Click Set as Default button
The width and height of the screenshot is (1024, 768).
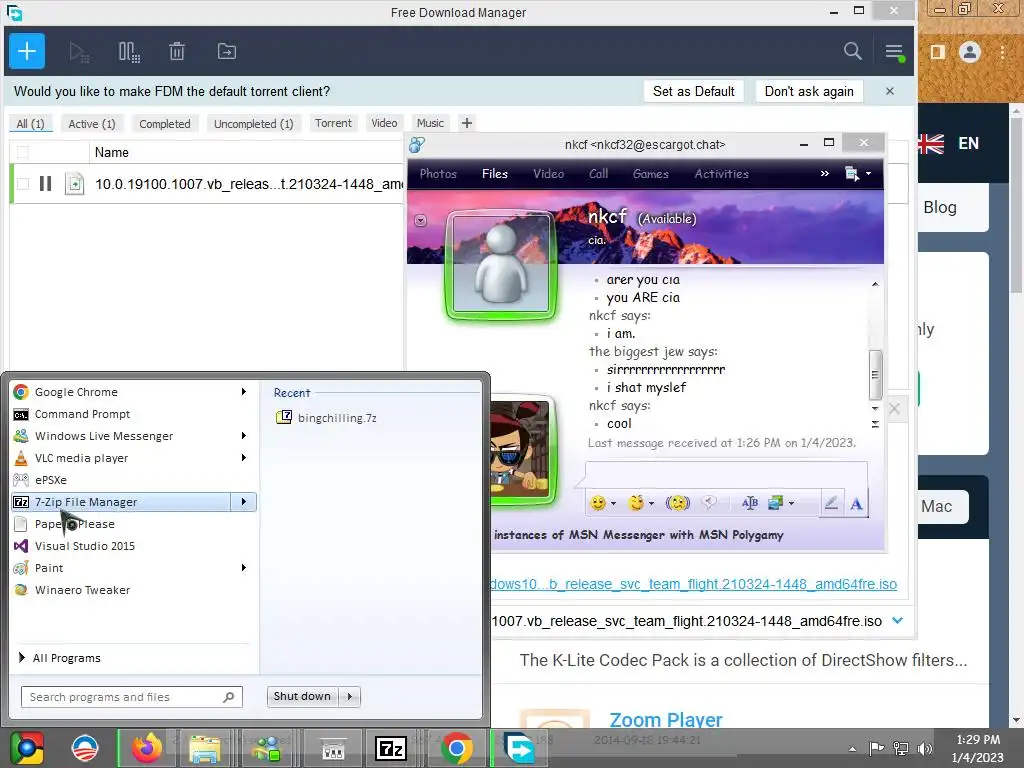(x=694, y=91)
